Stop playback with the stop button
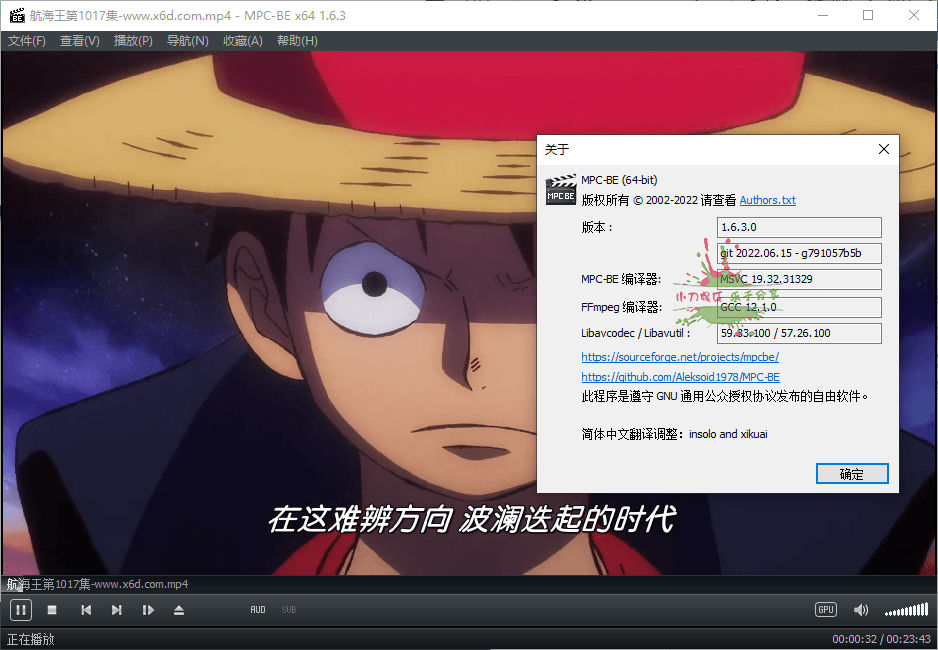This screenshot has width=938, height=650. [x=52, y=609]
